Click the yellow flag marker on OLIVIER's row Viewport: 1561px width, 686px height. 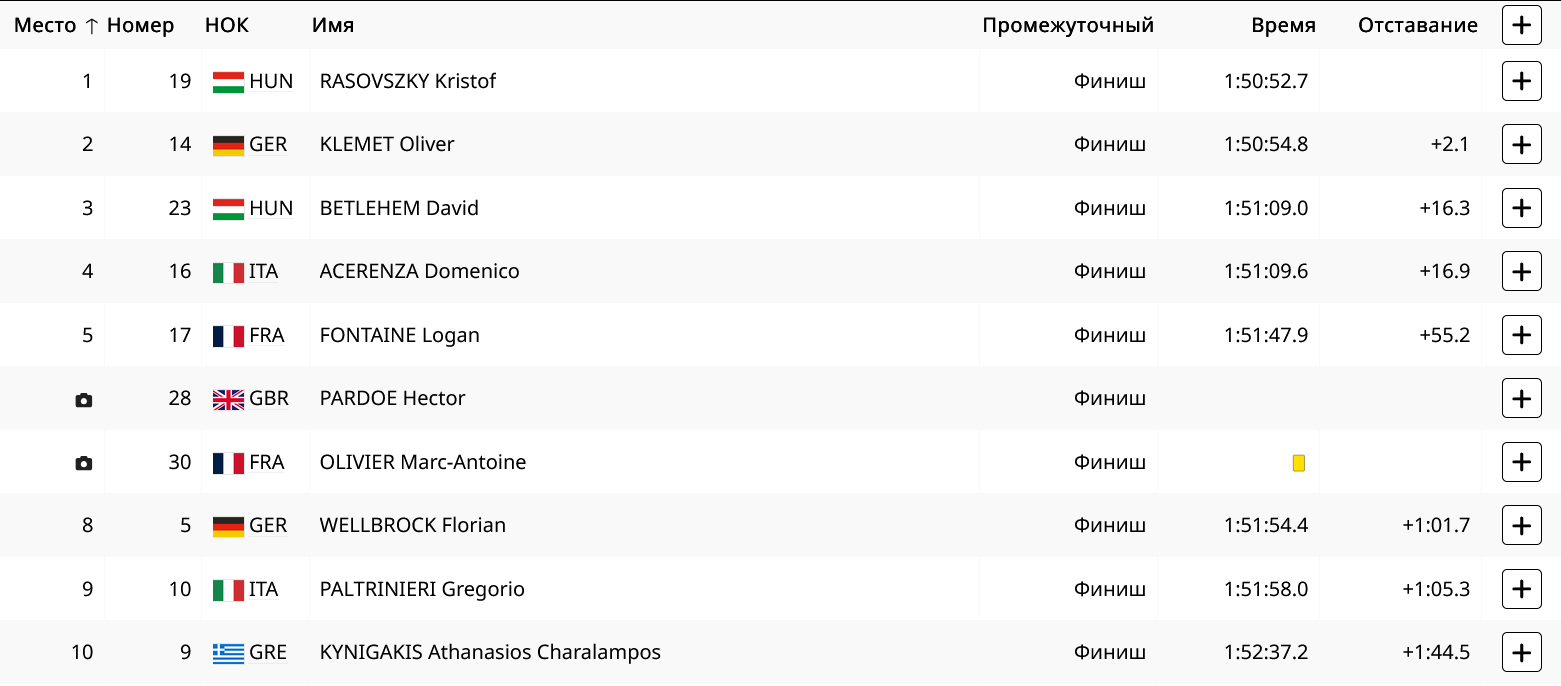point(1300,462)
